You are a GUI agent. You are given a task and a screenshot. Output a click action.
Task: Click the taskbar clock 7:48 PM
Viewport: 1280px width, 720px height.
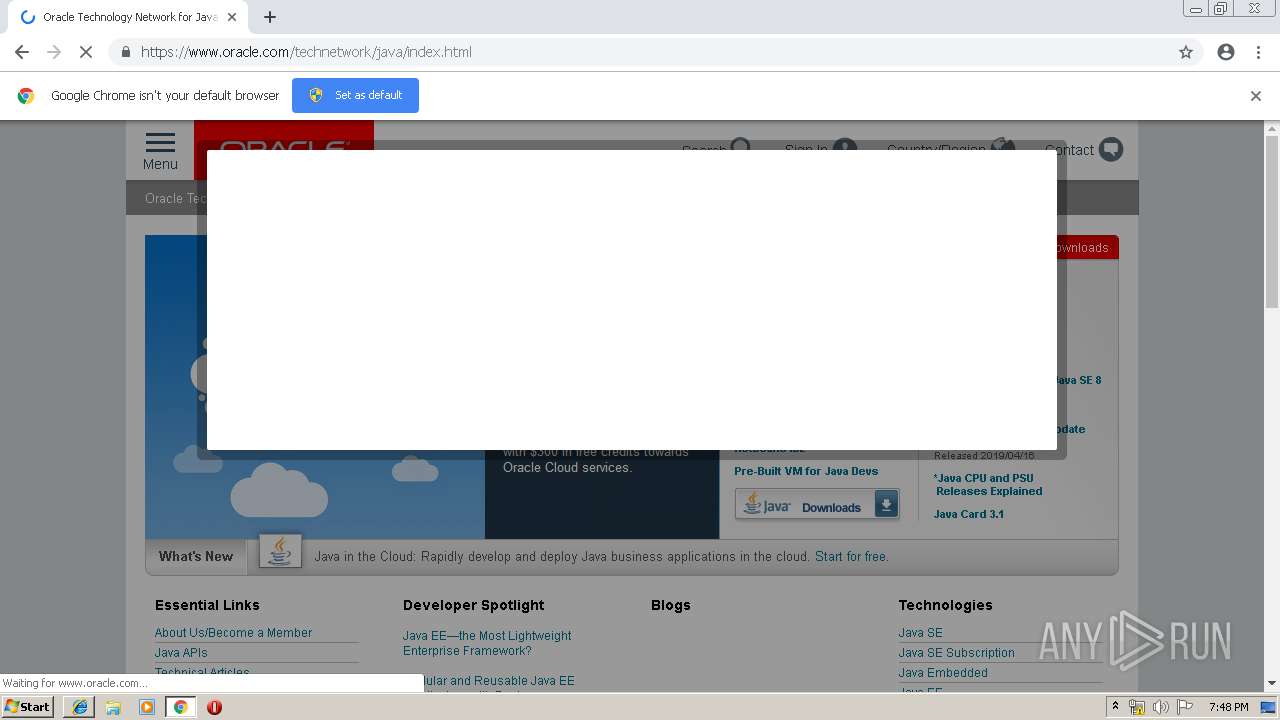click(1228, 707)
